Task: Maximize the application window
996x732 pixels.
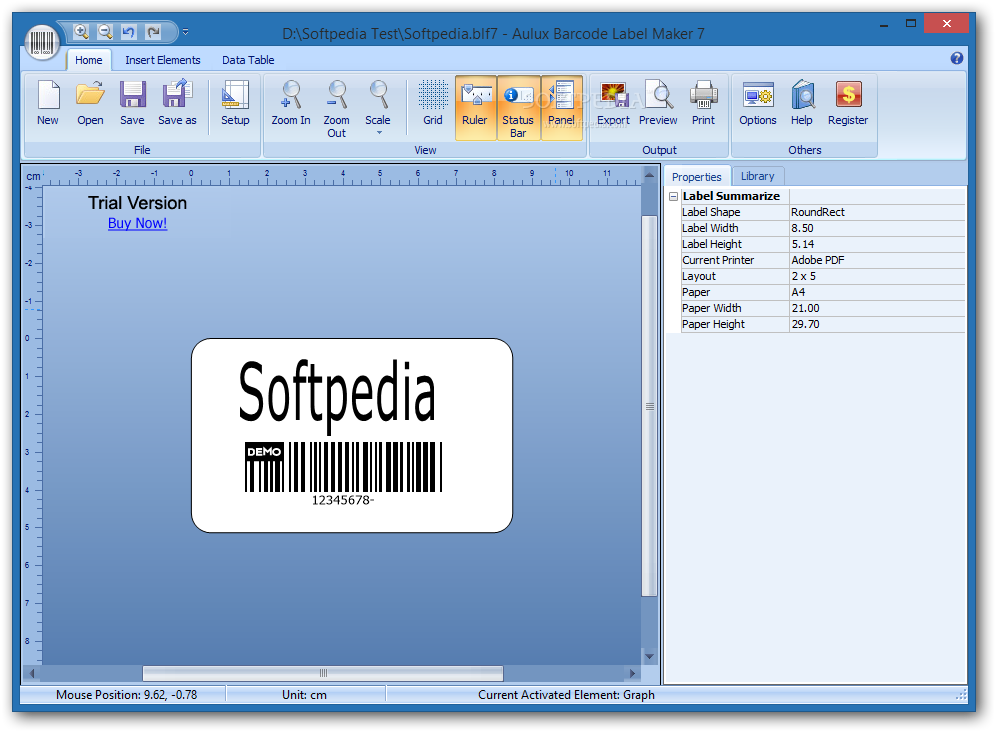Action: tap(911, 24)
